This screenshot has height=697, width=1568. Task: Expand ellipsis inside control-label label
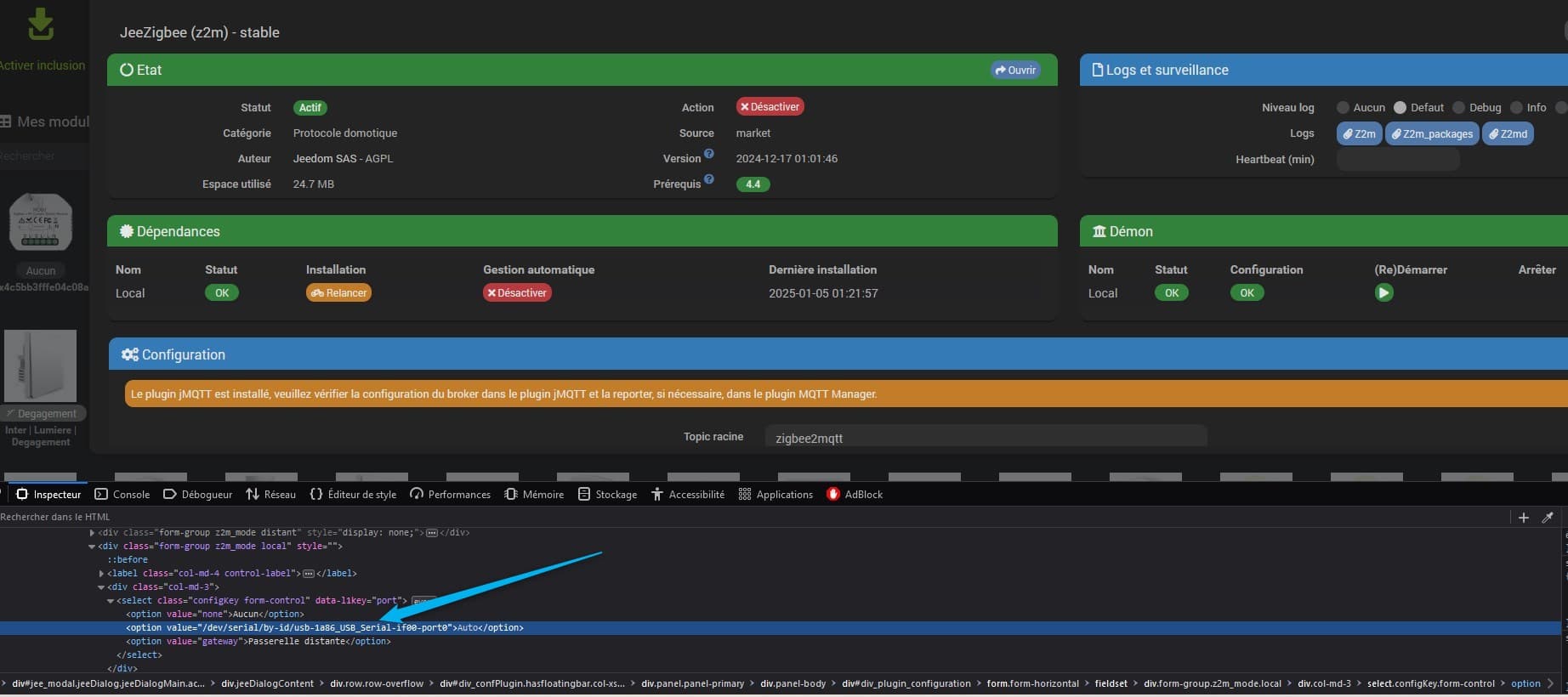pos(309,574)
